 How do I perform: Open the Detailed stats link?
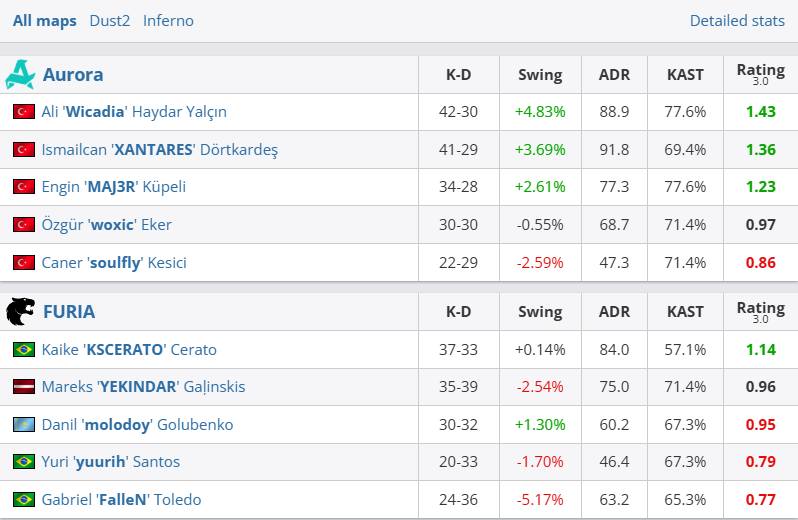[x=737, y=21]
